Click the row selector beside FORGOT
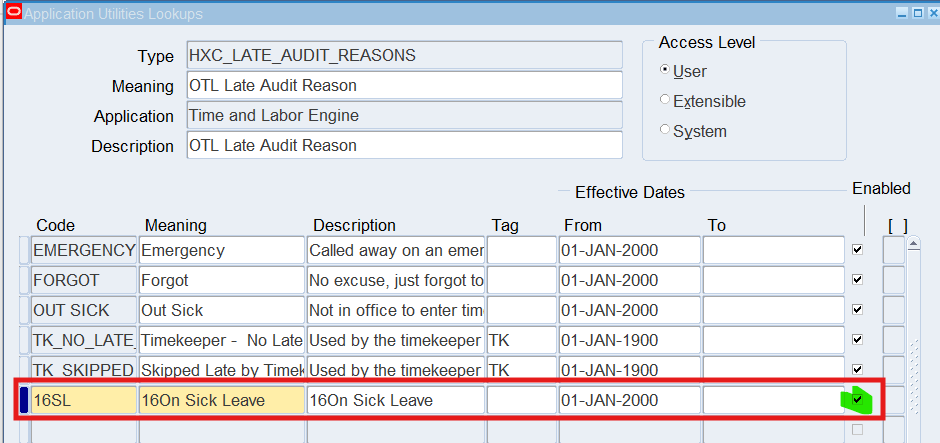Image resolution: width=940 pixels, height=443 pixels. coord(24,280)
